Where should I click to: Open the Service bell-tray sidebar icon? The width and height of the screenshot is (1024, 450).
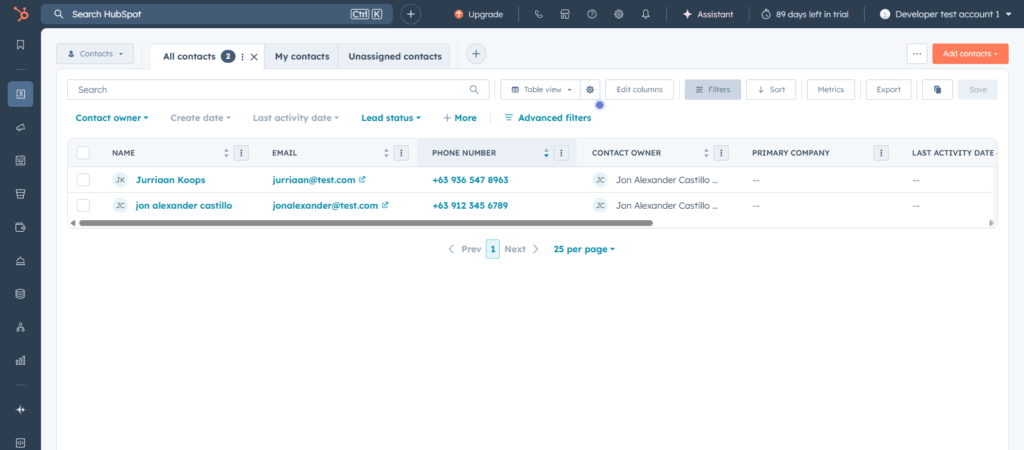[20, 261]
